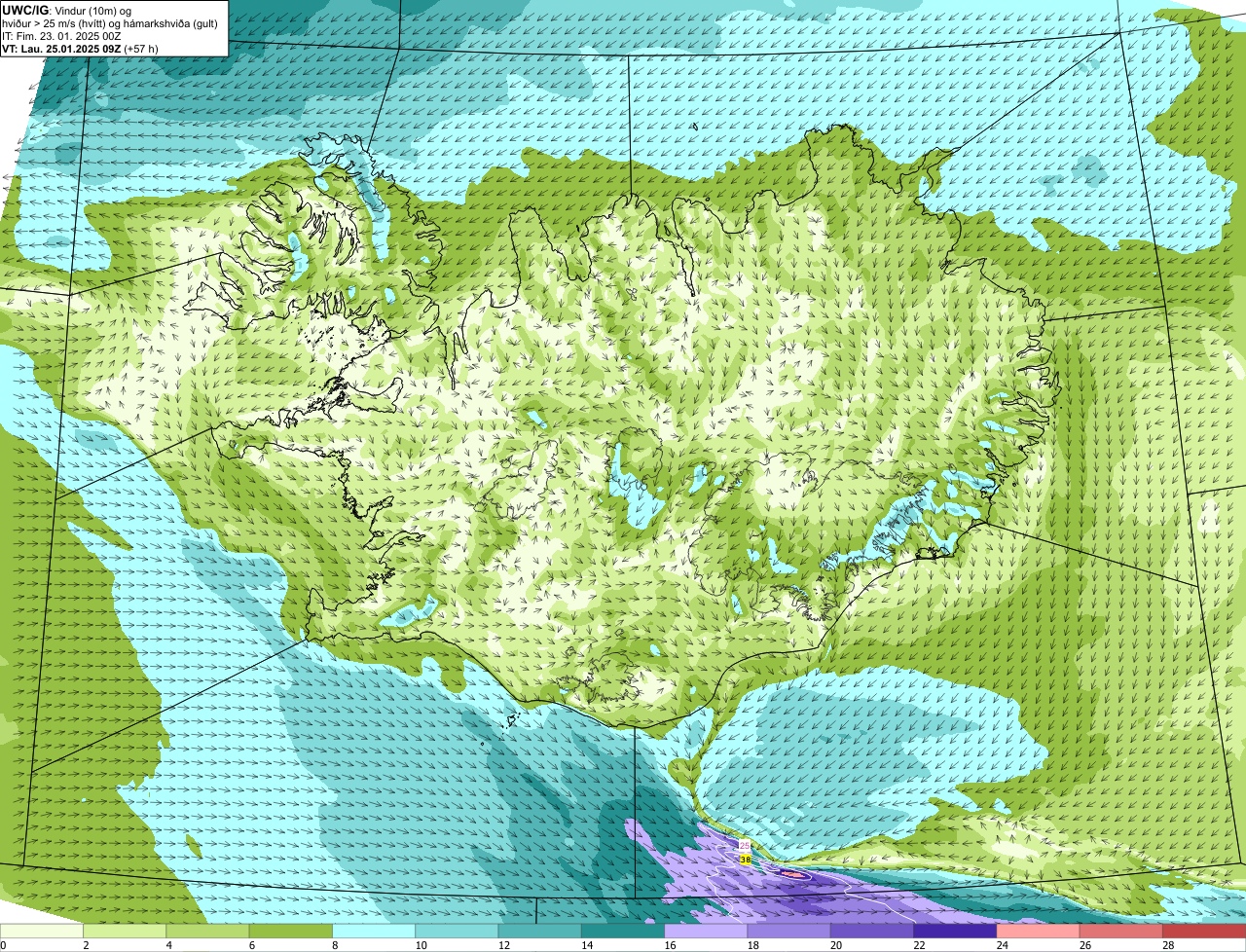Click the 16–18 m/s lavender legend swatch
Viewport: 1246px width, 952px height.
tap(706, 932)
